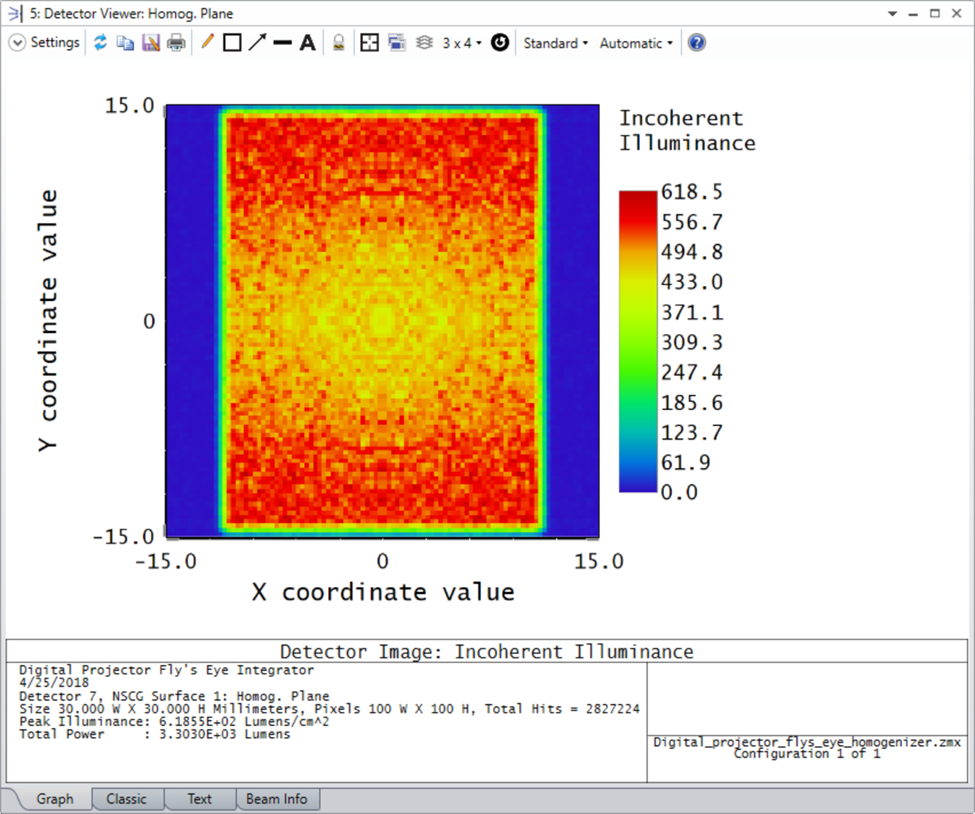Click the Settings button
The width and height of the screenshot is (975, 814).
click(x=55, y=42)
